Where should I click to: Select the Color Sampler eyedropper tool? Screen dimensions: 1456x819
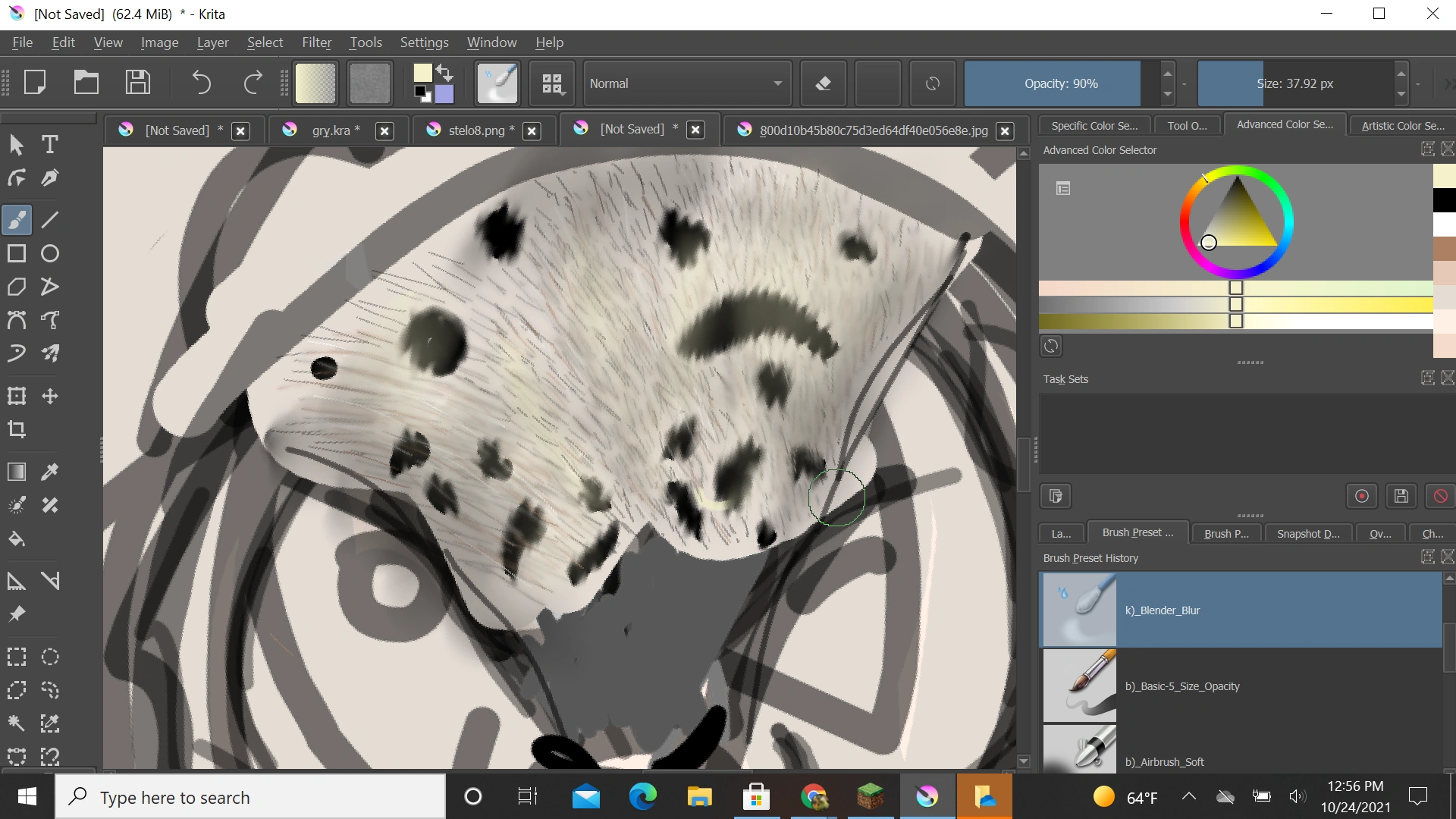(50, 472)
